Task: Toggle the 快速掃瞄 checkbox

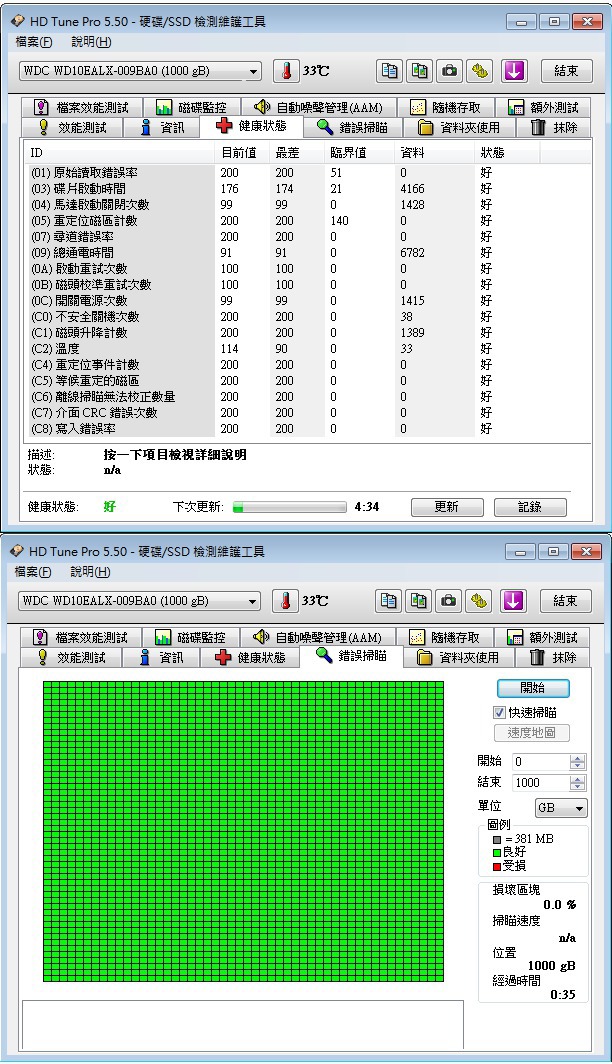Action: click(x=499, y=712)
